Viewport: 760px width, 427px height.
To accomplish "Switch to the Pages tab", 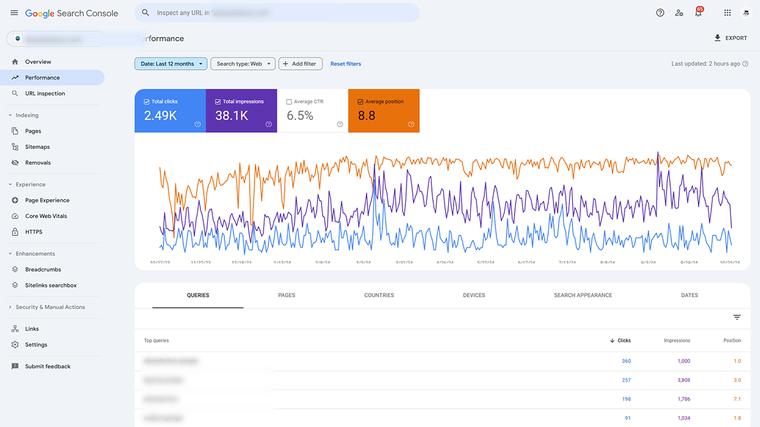I will [x=286, y=295].
